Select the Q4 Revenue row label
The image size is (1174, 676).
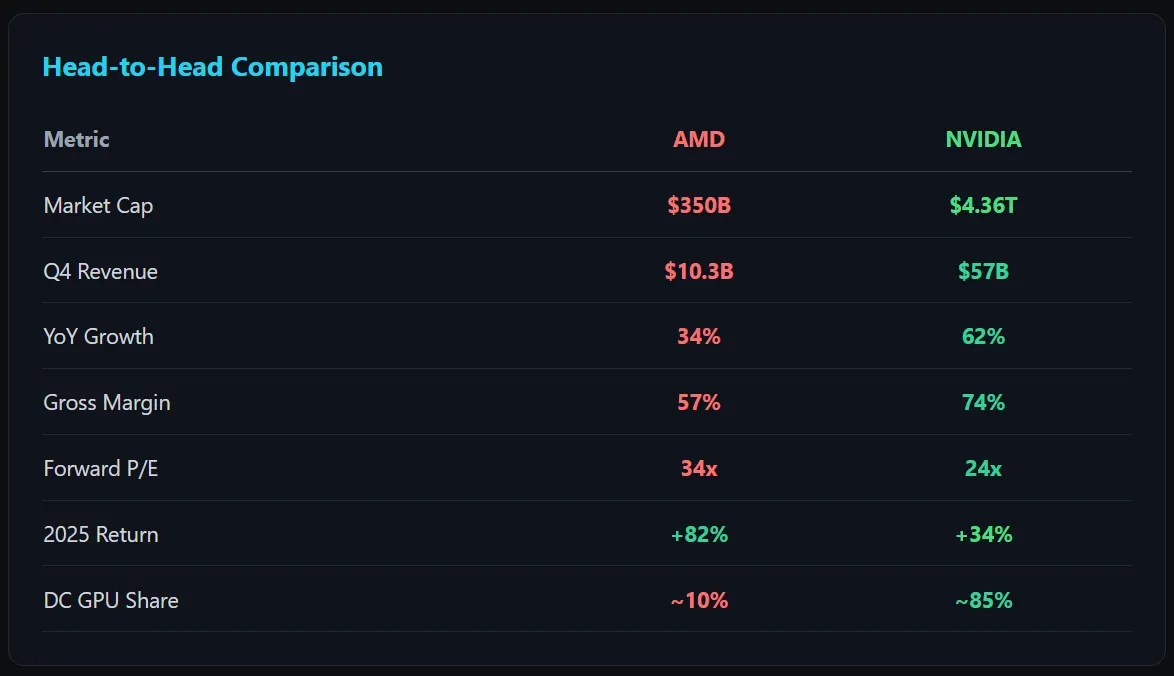tap(100, 271)
